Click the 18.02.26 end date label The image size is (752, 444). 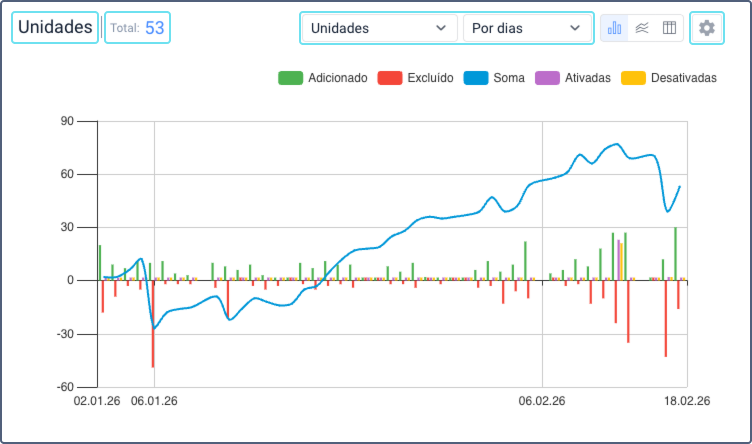click(686, 402)
